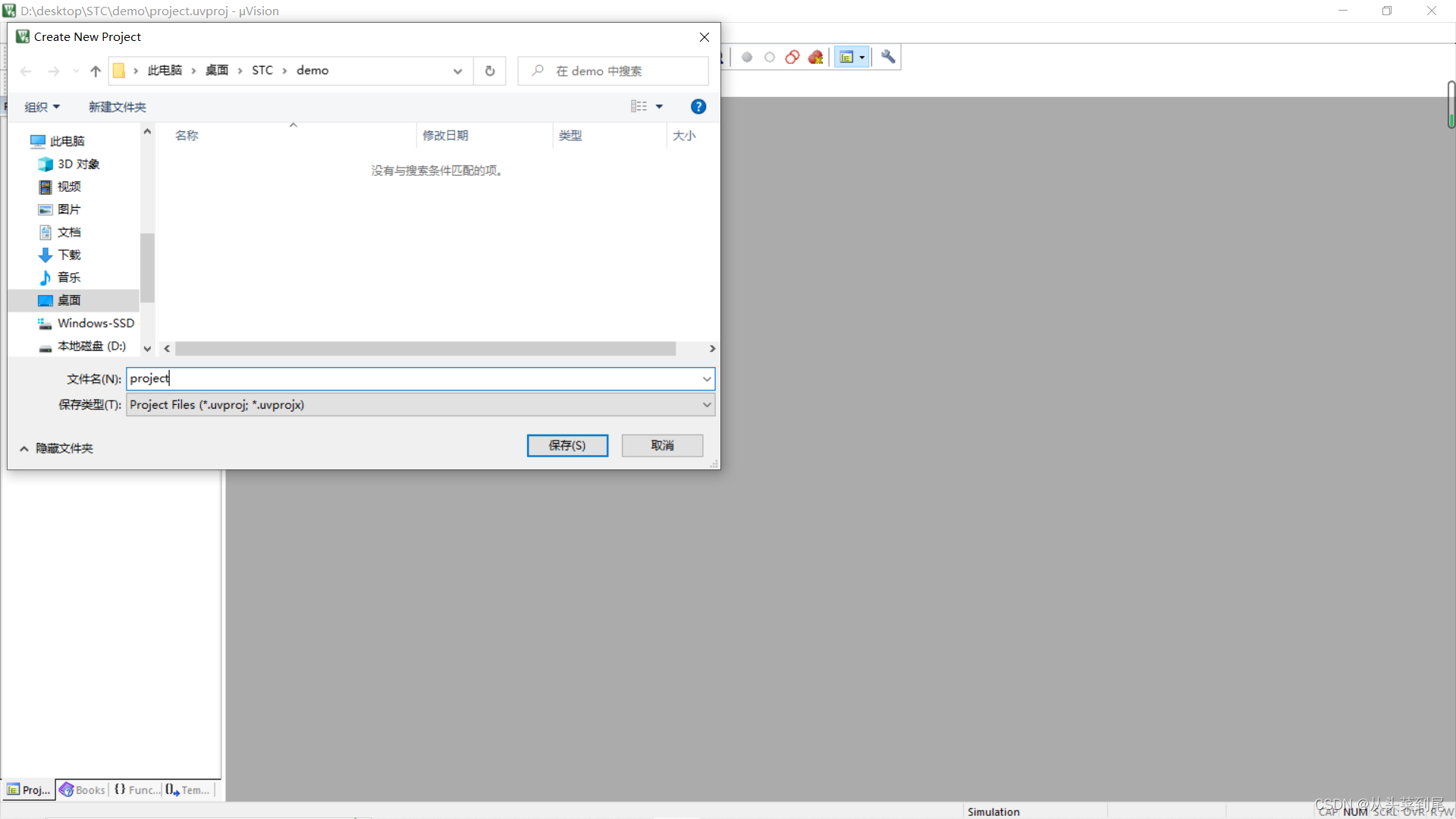The height and width of the screenshot is (819, 1456).
Task: Click the µVision vertical scrollbar thumb
Action: pyautogui.click(x=1451, y=104)
